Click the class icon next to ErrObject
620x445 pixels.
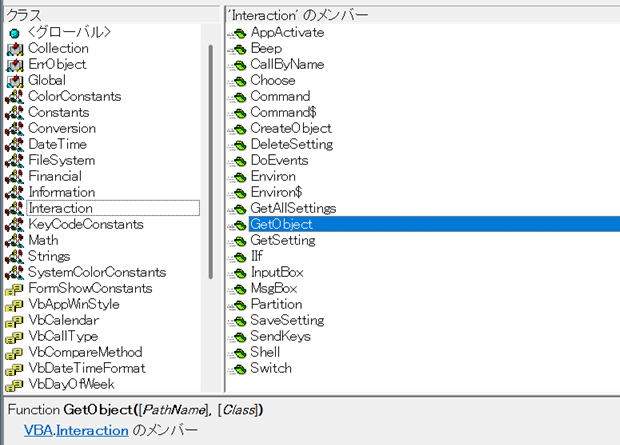coord(15,65)
